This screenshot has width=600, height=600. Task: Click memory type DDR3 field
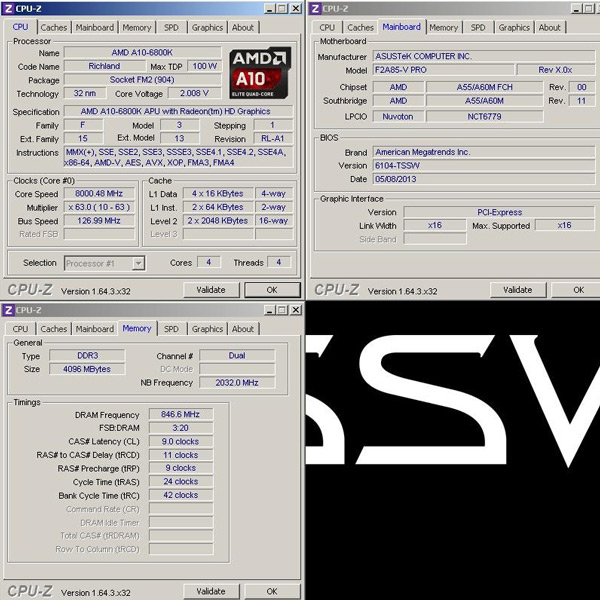(87, 355)
